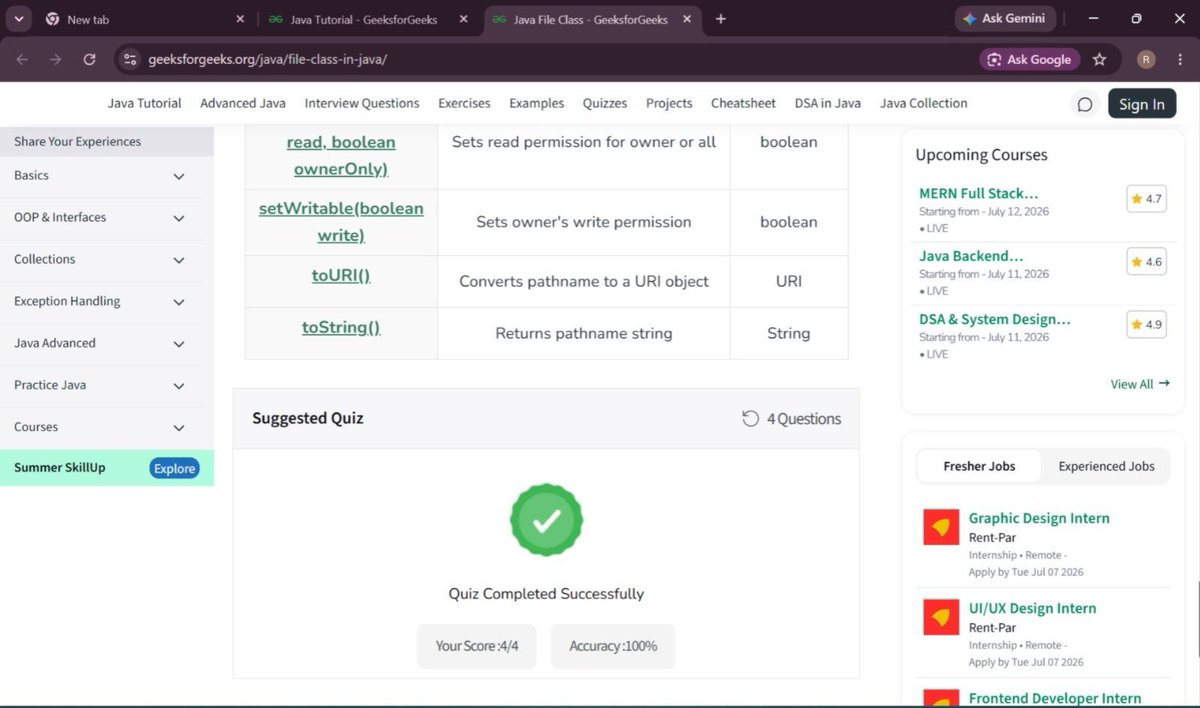Click the browser forward arrow

[x=56, y=59]
